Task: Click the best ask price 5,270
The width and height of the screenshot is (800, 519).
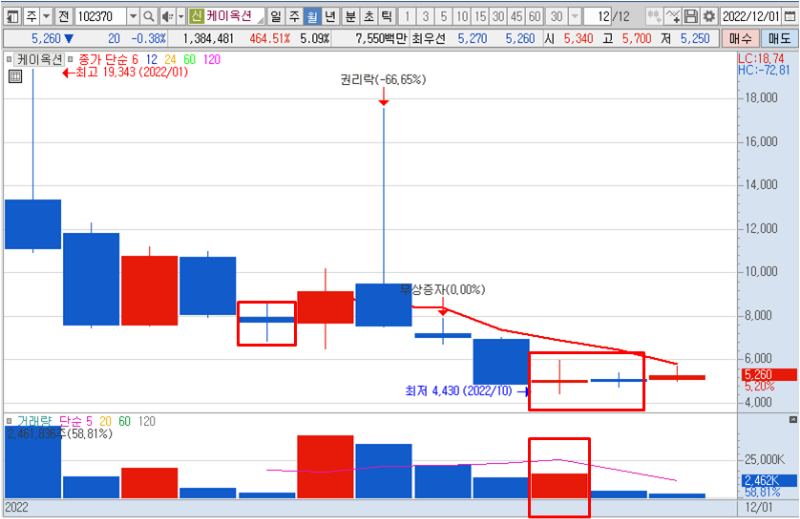Action: pos(472,39)
